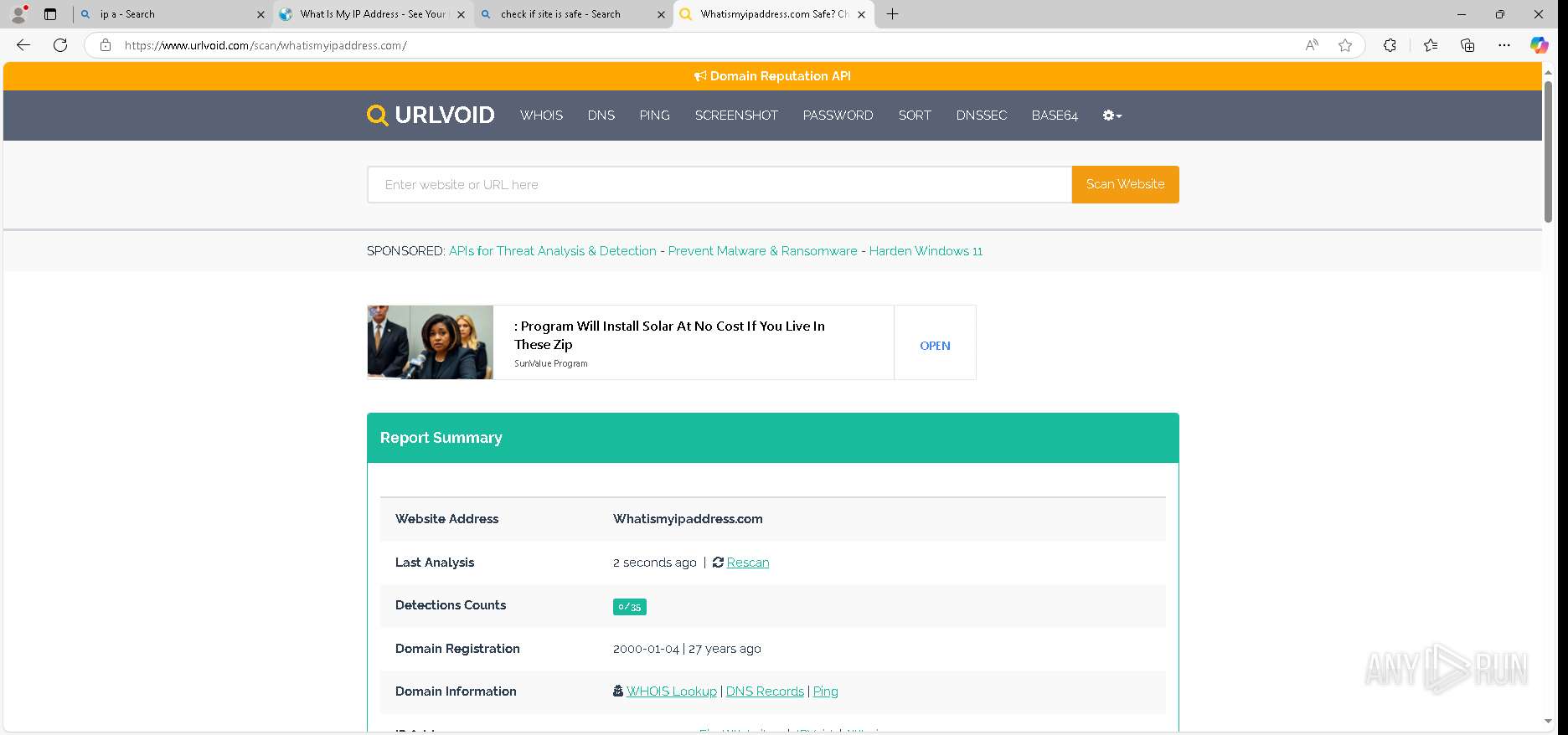Viewport: 1568px width, 735px height.
Task: Open the Ping link in Domain Information
Action: [x=825, y=691]
